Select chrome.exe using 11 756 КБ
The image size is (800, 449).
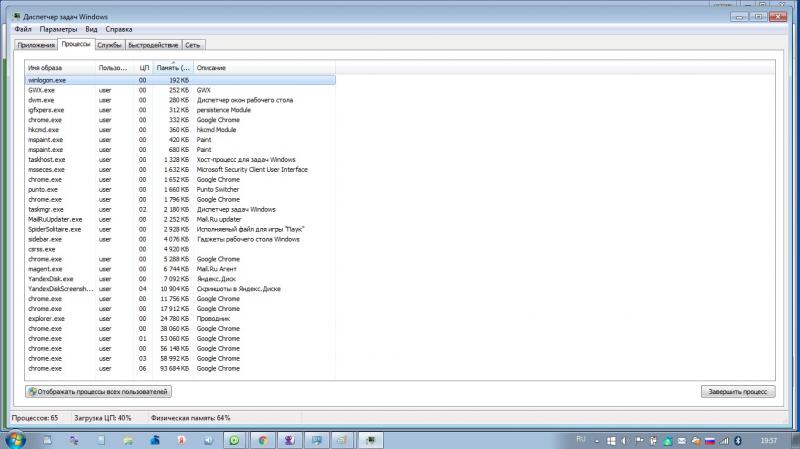180,299
